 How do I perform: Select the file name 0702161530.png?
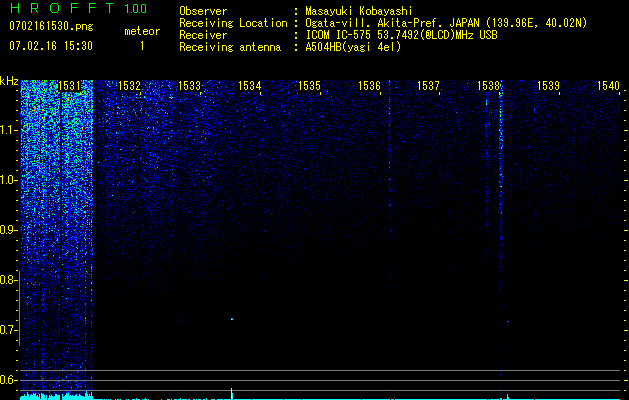click(51, 26)
